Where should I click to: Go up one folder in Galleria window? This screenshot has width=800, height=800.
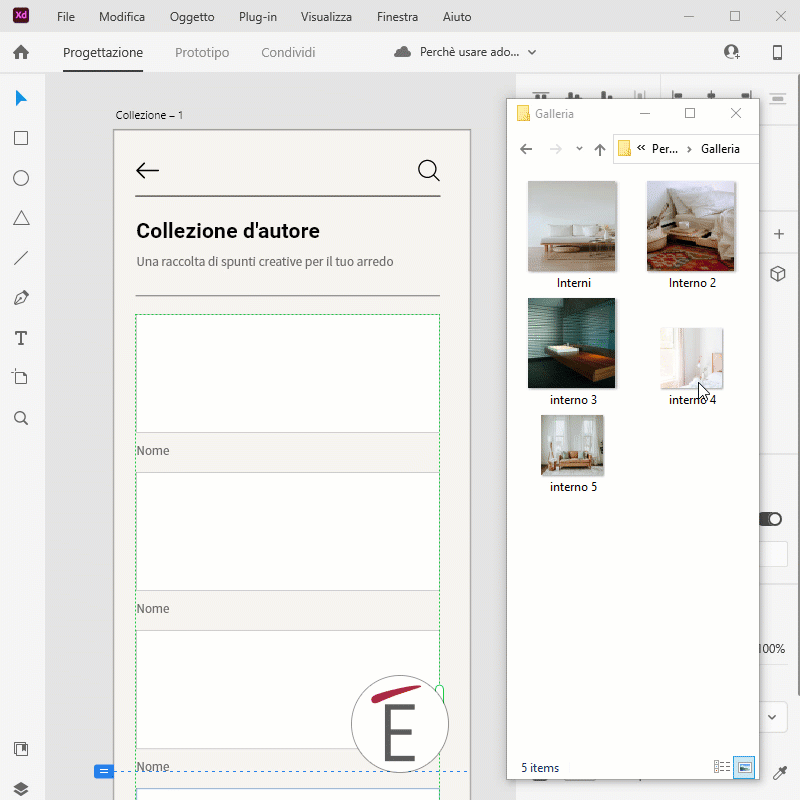pos(599,149)
